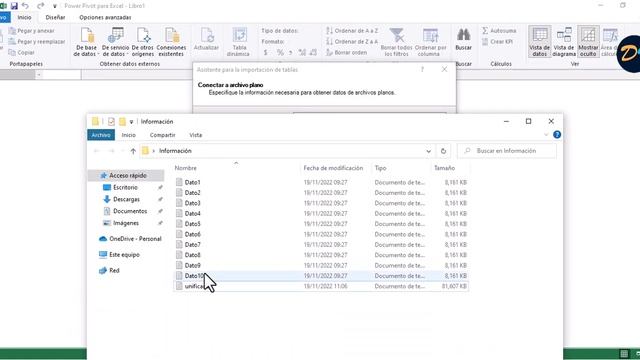Select the Dato7 file
This screenshot has width=640, height=360.
tap(321, 245)
